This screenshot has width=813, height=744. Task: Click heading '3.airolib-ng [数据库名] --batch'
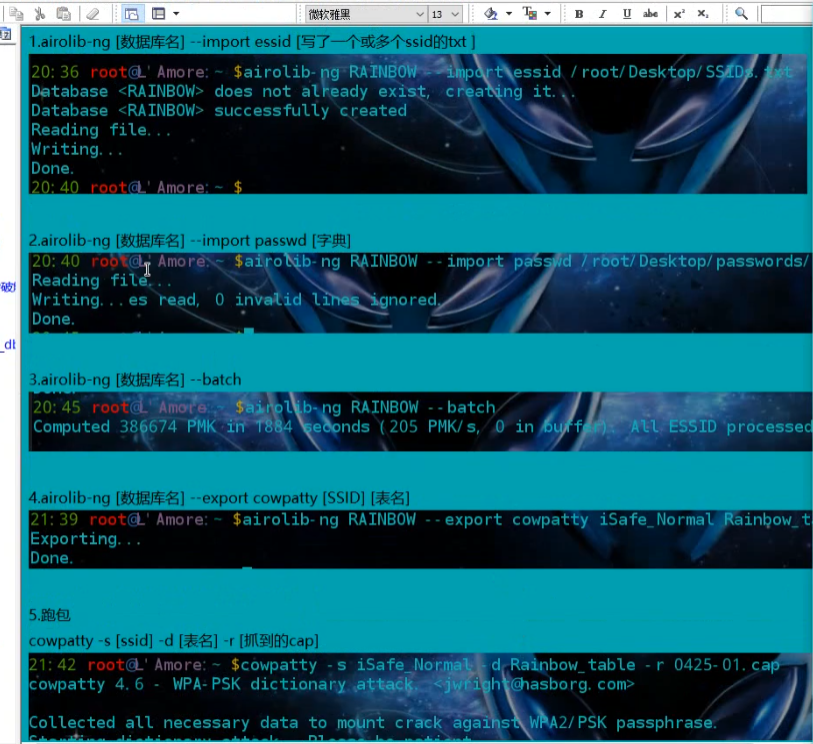pyautogui.click(x=135, y=380)
